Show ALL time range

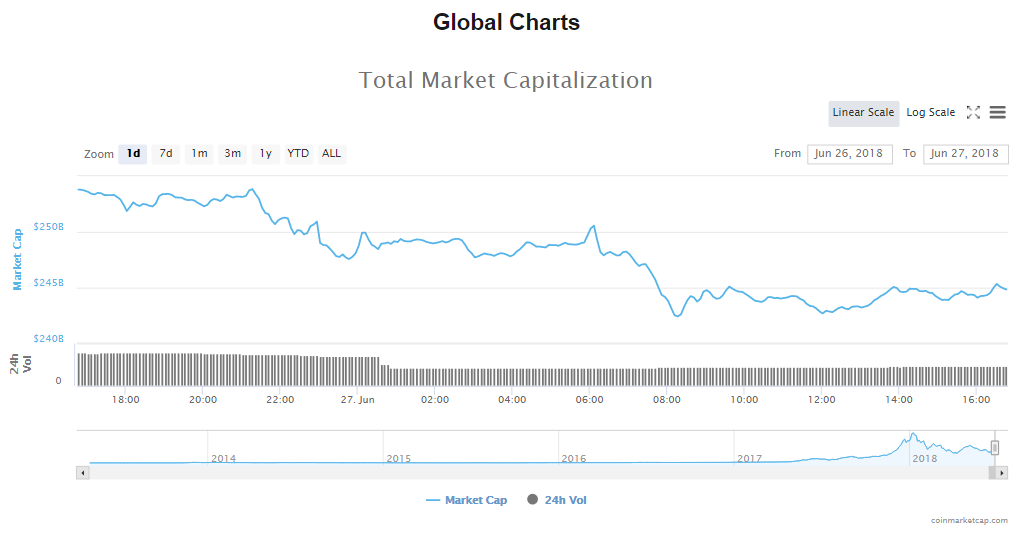[331, 154]
